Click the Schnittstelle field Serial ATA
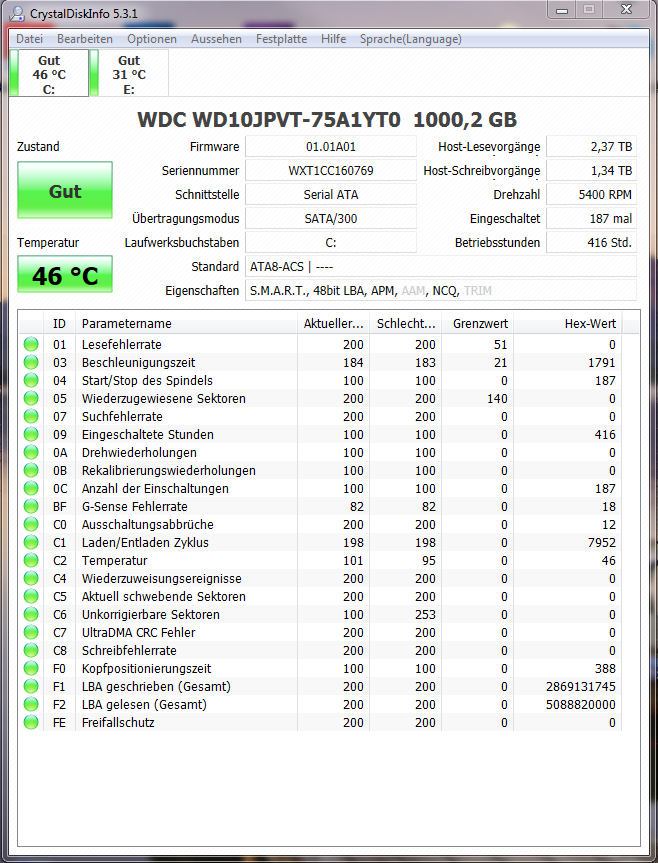Viewport: 658px width, 863px height. [x=331, y=195]
